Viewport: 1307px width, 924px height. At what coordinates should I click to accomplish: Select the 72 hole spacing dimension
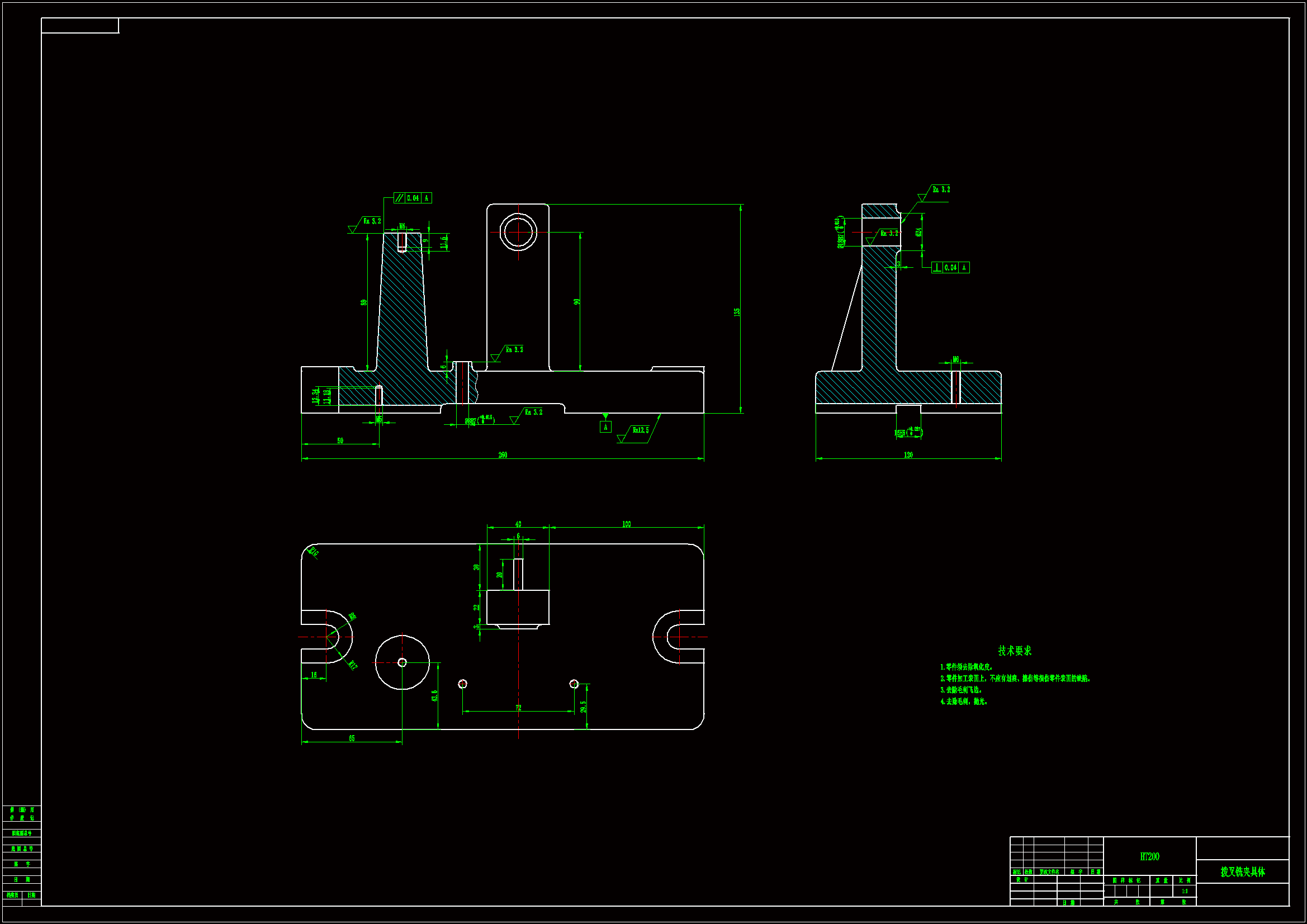coord(518,708)
